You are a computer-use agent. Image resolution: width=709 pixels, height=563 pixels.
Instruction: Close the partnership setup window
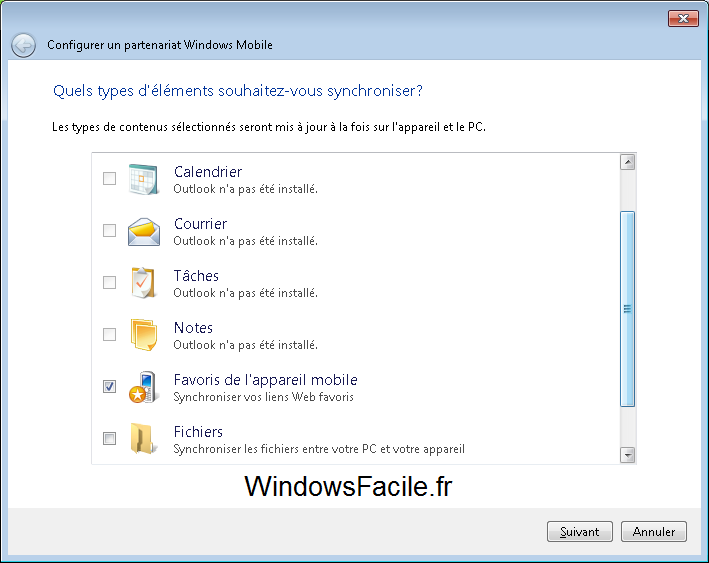pos(682,18)
